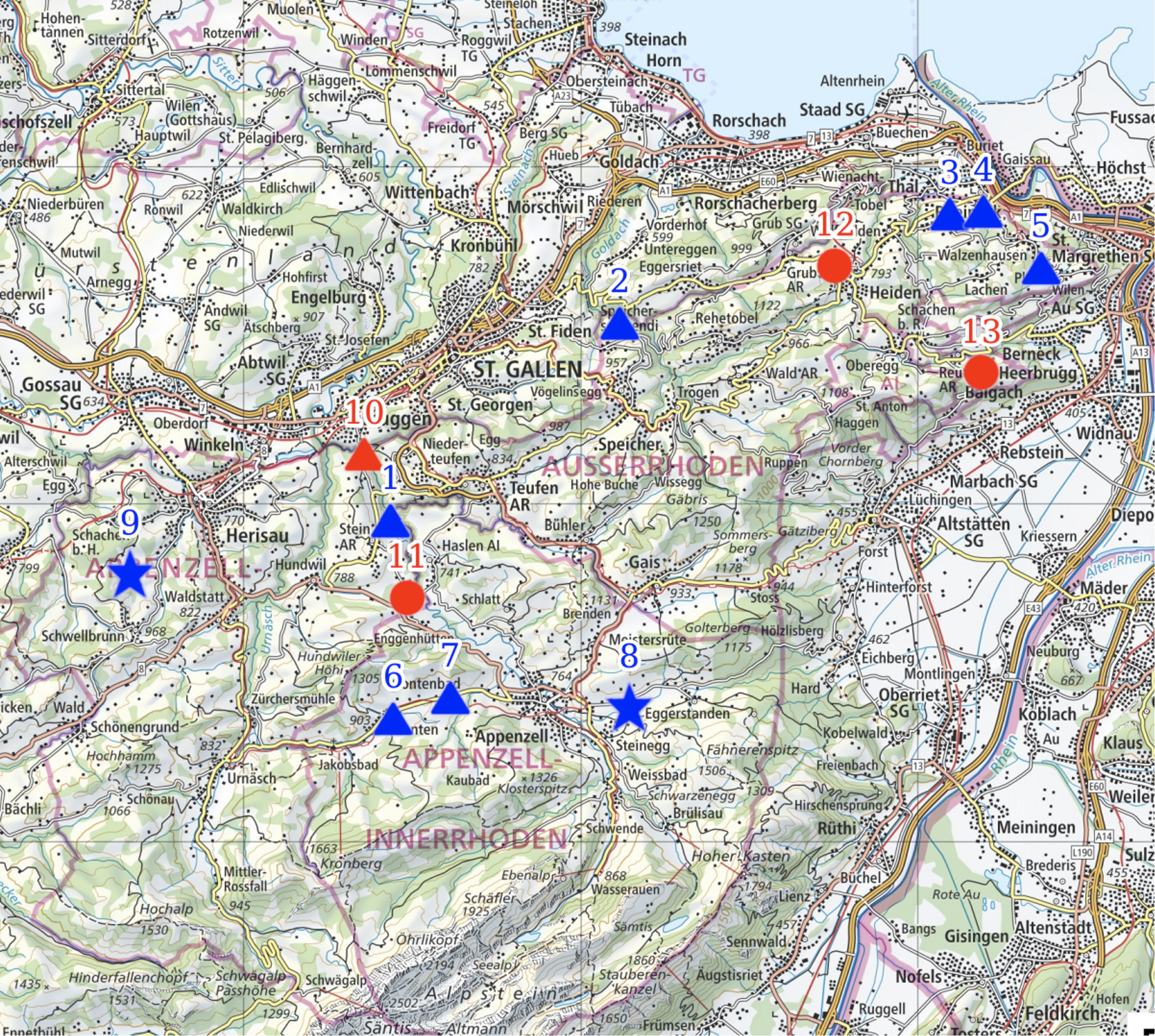This screenshot has height=1036, width=1155.
Task: Select the Rebstein label
Action: click(1032, 452)
